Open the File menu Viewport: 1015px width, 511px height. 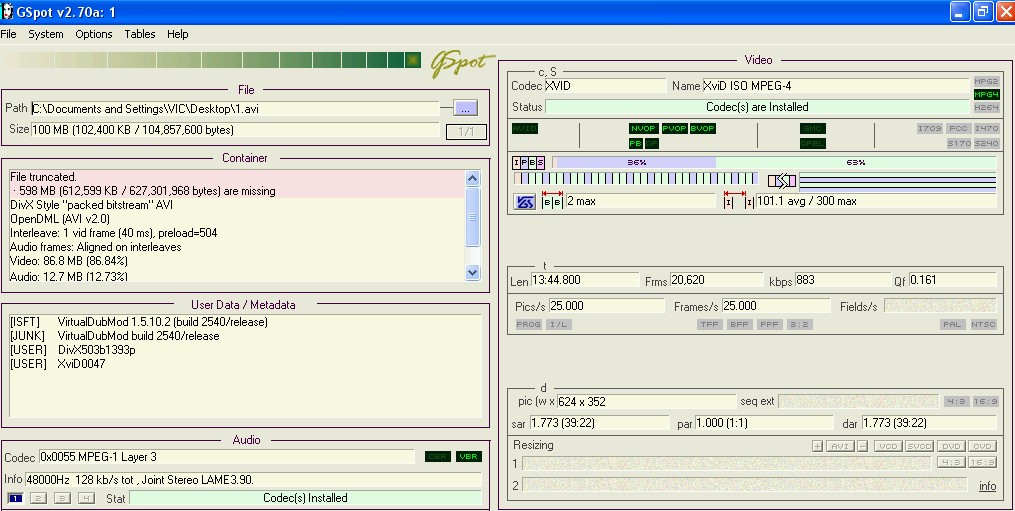(8, 34)
